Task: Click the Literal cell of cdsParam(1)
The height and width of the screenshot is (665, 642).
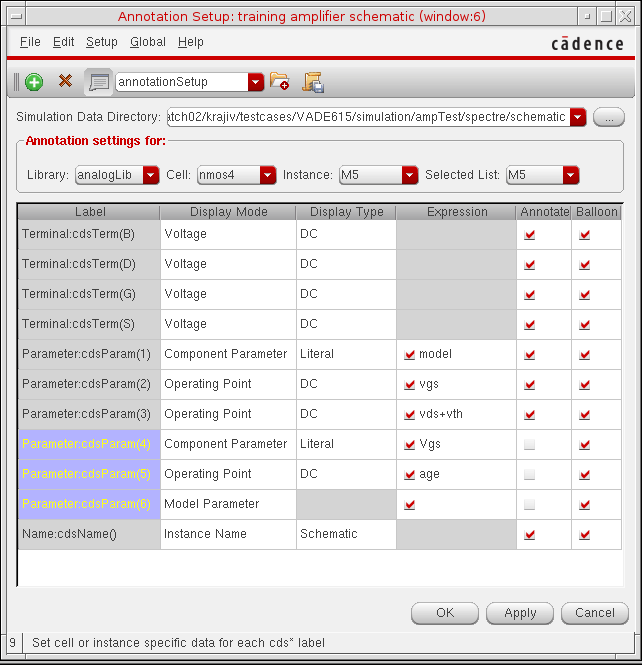Action: pyautogui.click(x=346, y=354)
